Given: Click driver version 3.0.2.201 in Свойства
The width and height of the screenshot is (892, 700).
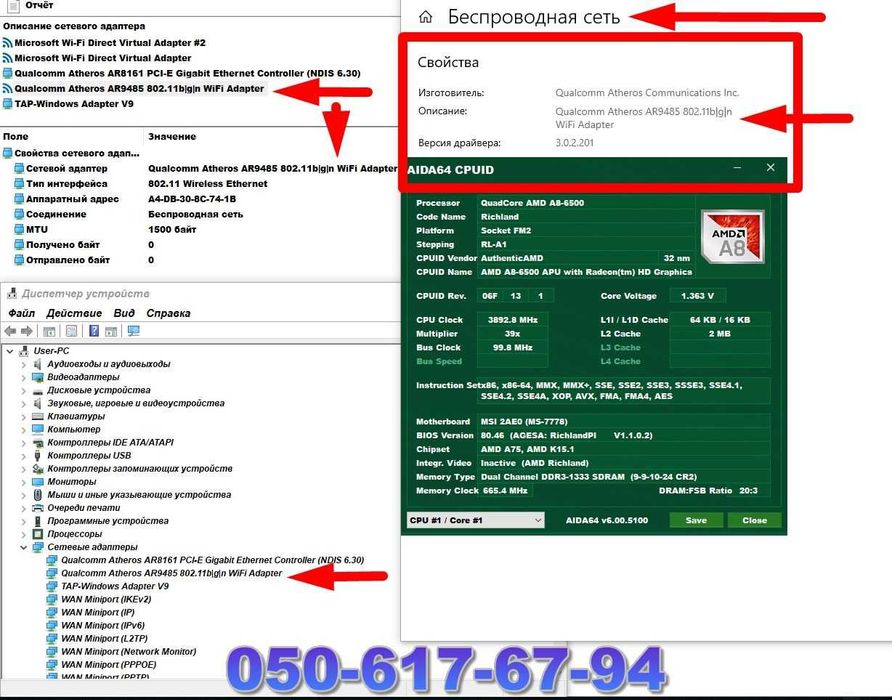Looking at the screenshot, I should pyautogui.click(x=575, y=143).
